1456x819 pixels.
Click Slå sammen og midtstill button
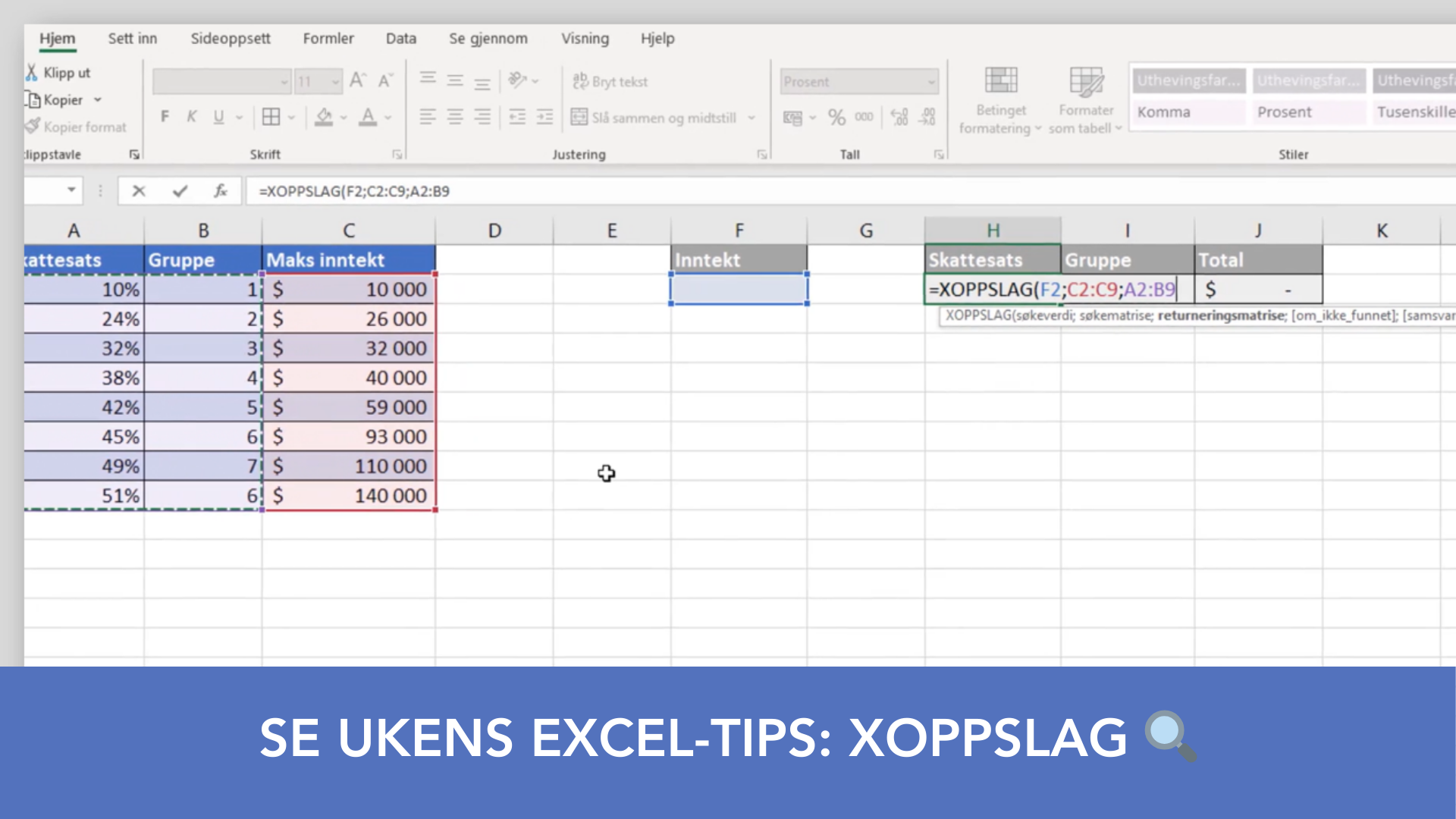pos(654,118)
